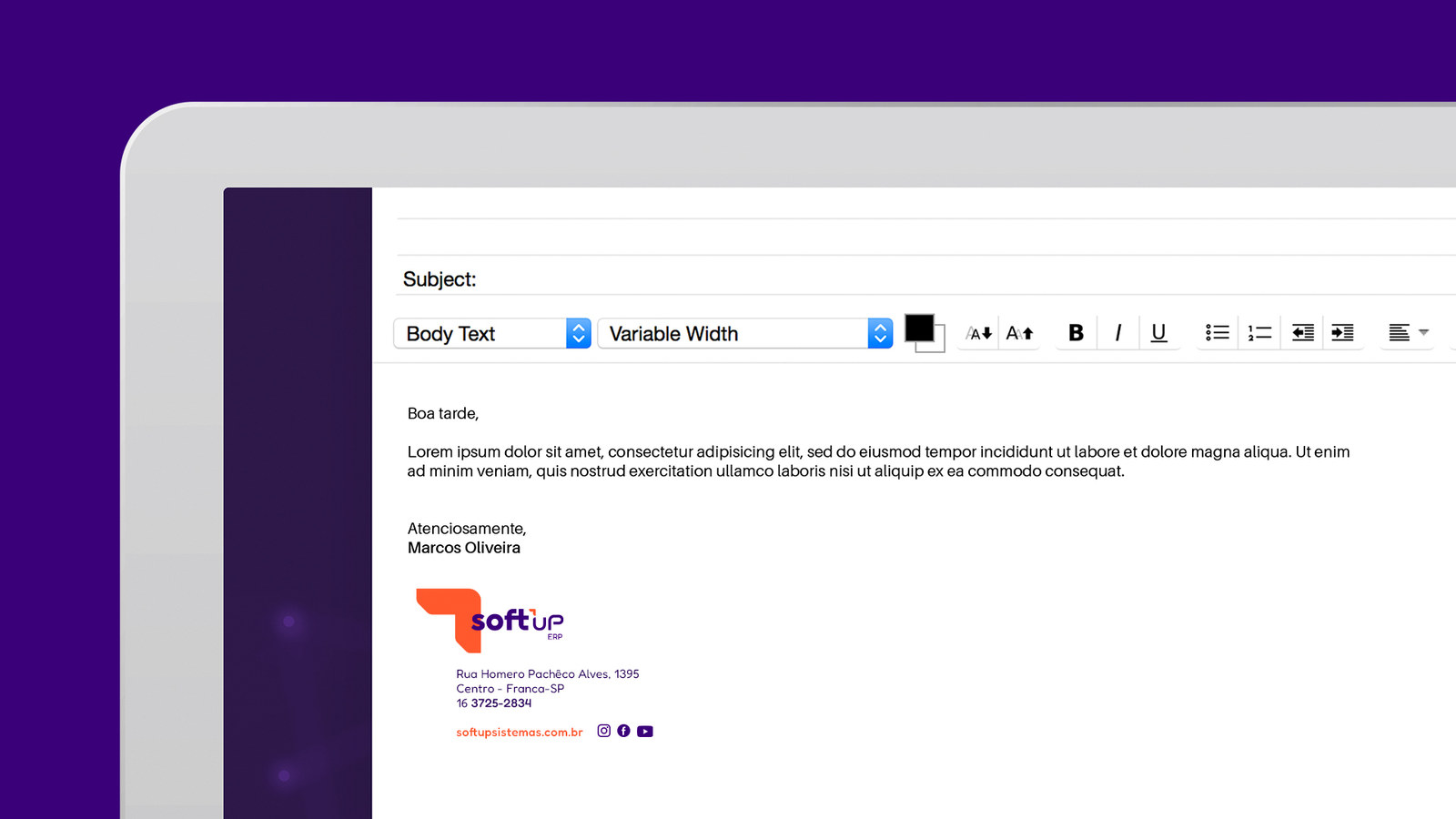
Task: Outdent the text with the decrease indent icon
Action: click(1302, 333)
